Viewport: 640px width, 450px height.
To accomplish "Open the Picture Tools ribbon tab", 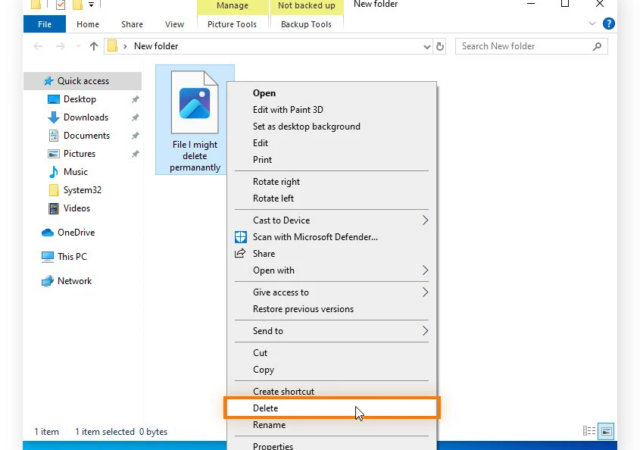I will point(230,24).
